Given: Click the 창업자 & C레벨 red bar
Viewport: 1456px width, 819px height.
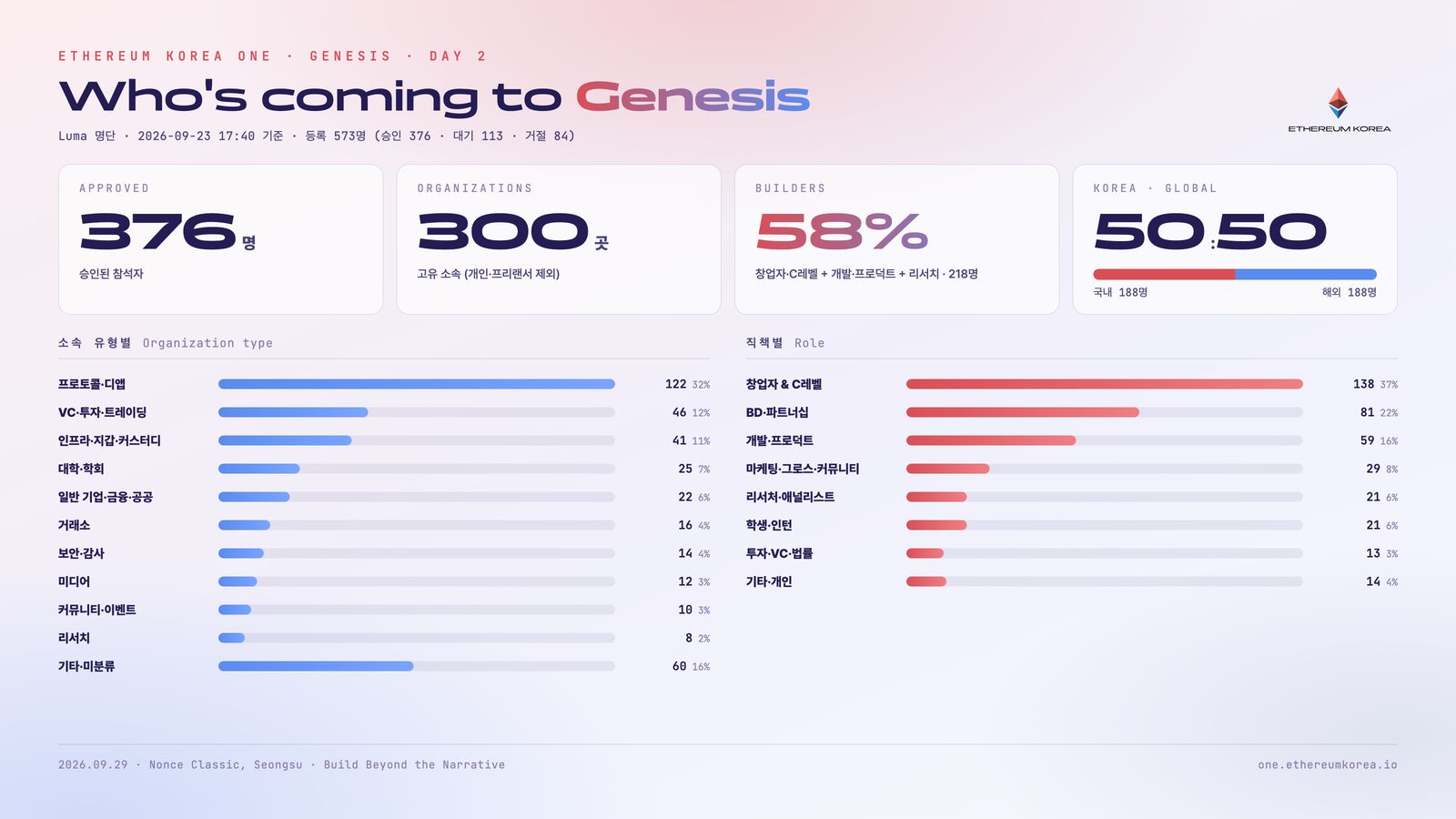Looking at the screenshot, I should [x=1105, y=384].
